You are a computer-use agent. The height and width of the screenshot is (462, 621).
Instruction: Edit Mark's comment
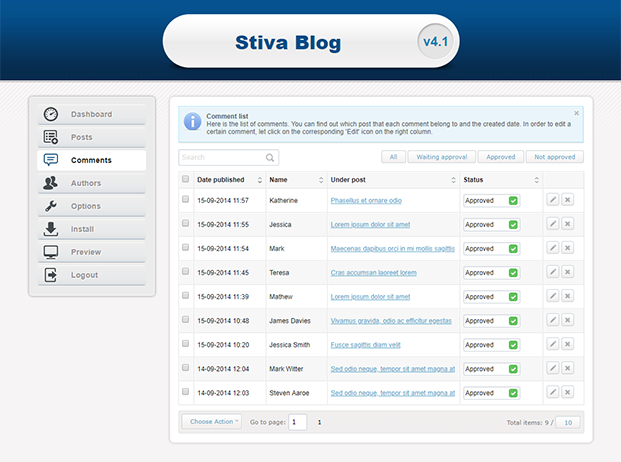[553, 248]
